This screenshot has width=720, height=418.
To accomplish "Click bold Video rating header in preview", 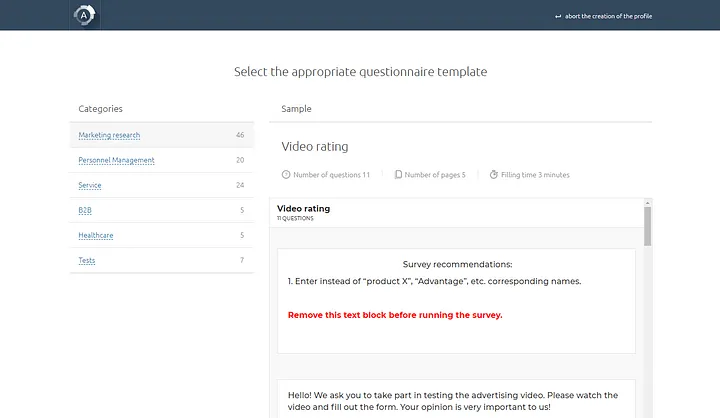I will (304, 209).
